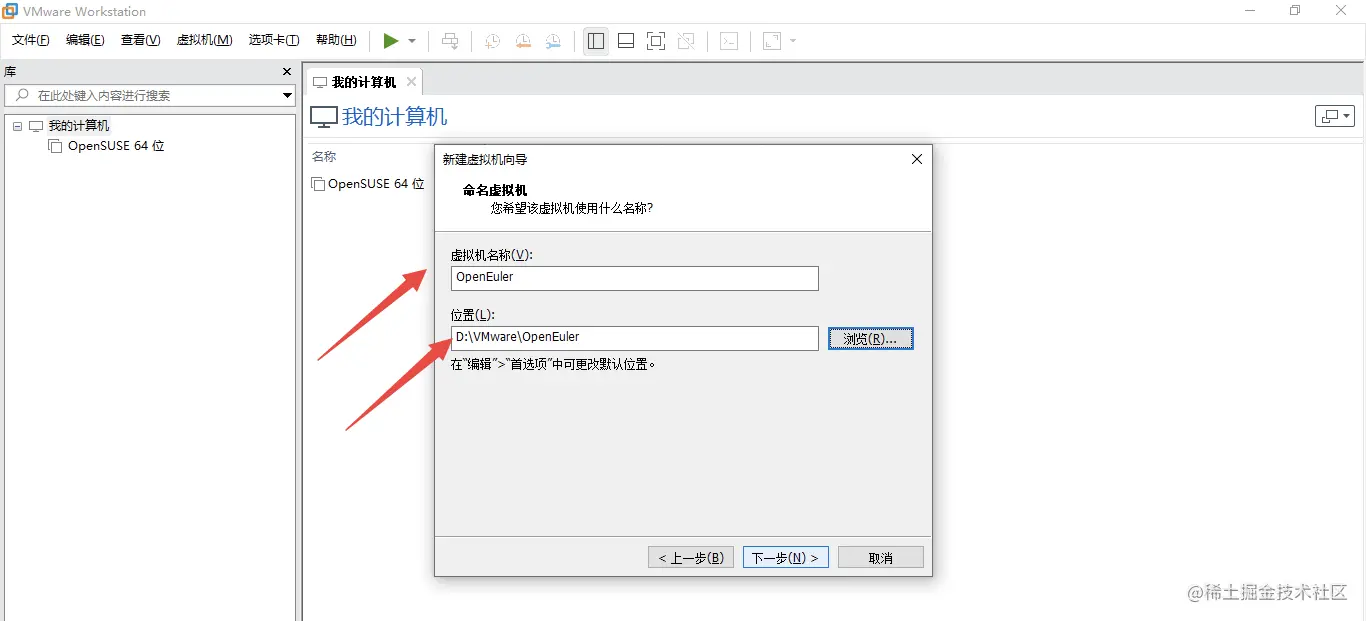
Task: Toggle the library sidebar view icon
Action: click(x=596, y=41)
